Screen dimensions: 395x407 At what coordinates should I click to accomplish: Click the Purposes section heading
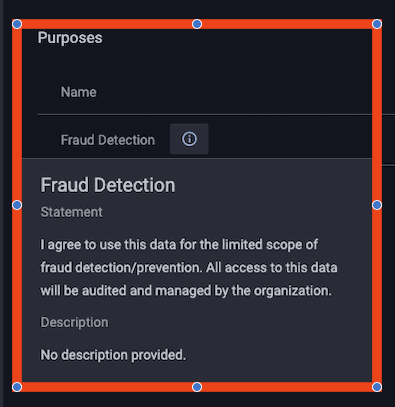click(70, 38)
